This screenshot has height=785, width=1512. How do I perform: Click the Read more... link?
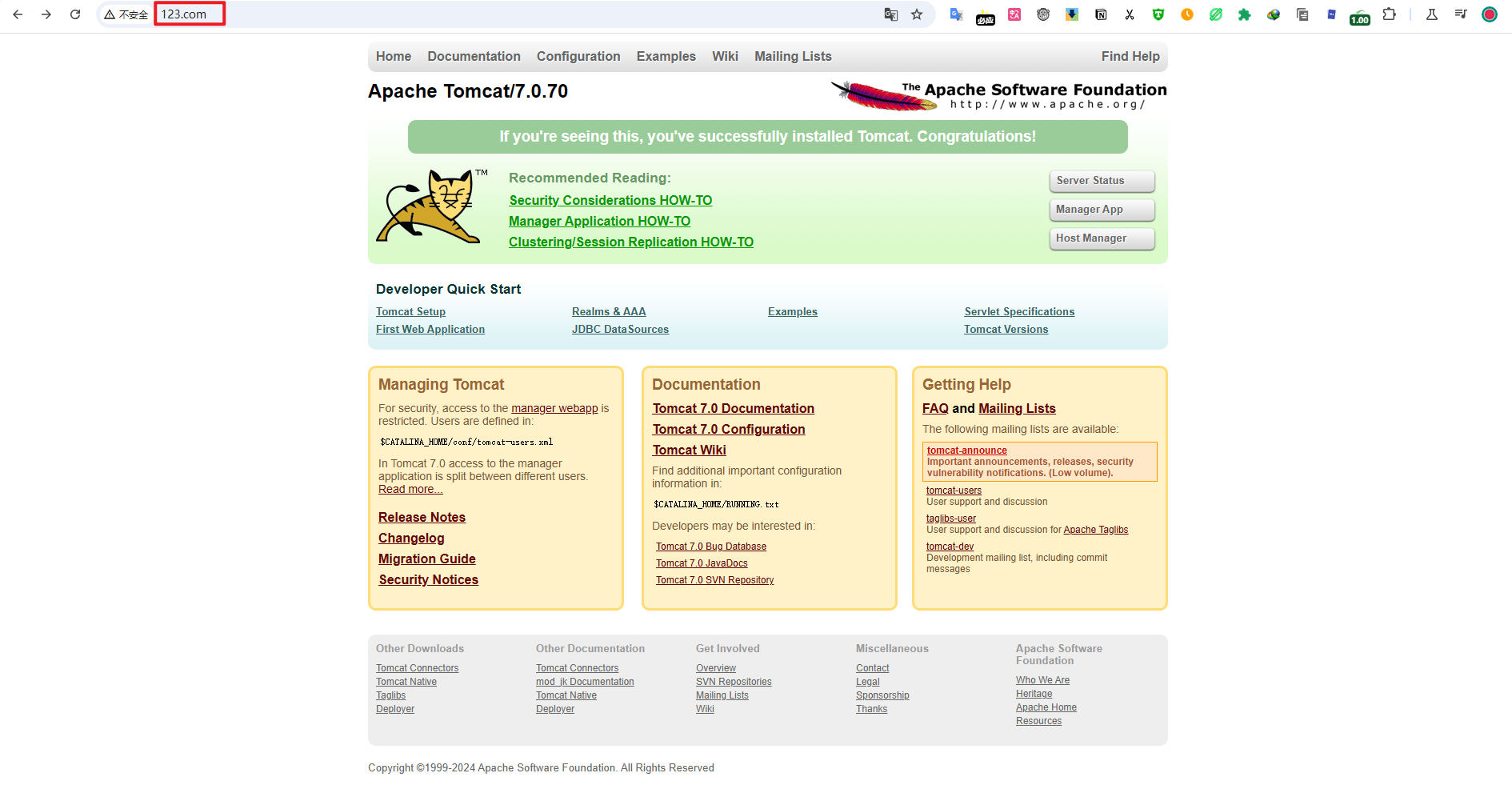point(410,489)
